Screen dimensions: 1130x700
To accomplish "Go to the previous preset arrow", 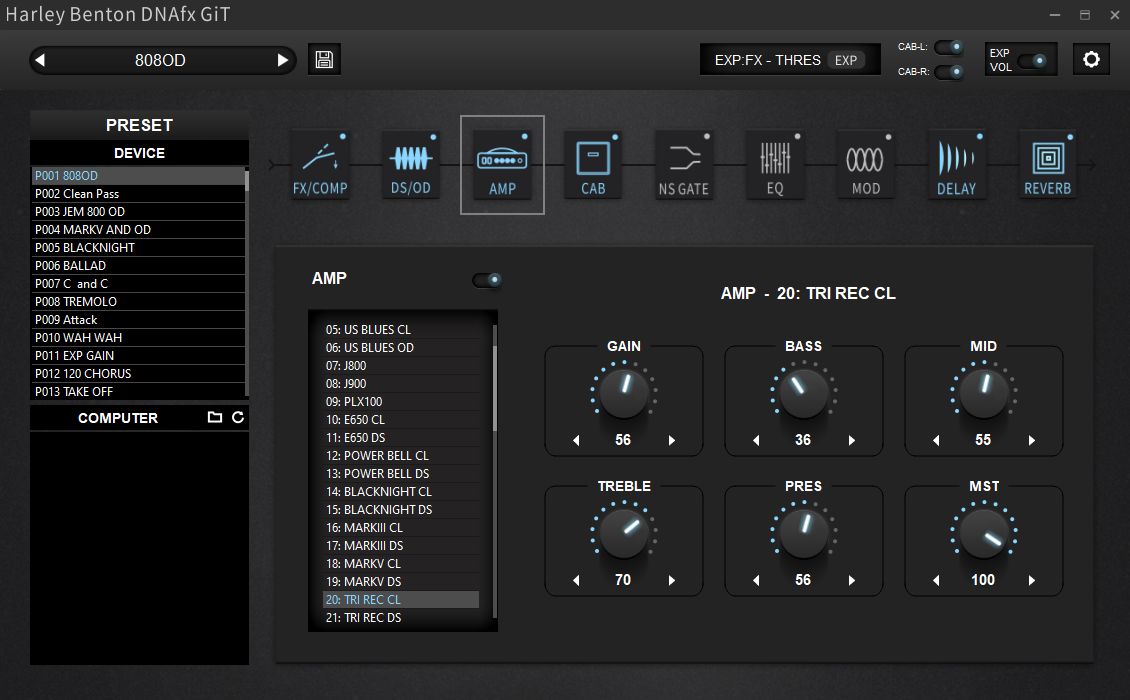I will pyautogui.click(x=40, y=60).
